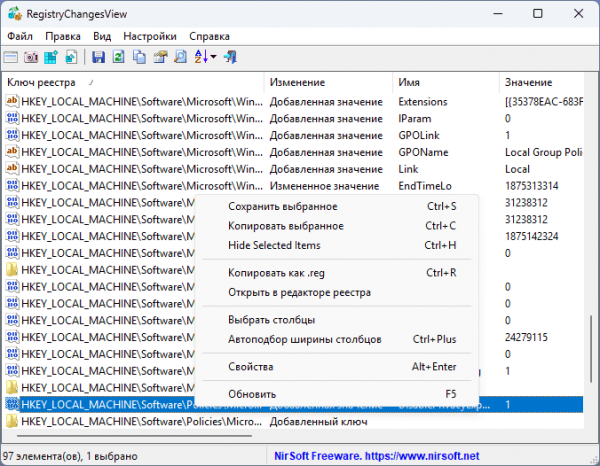Open the nirsoft.net link in status bar

[x=422, y=456]
